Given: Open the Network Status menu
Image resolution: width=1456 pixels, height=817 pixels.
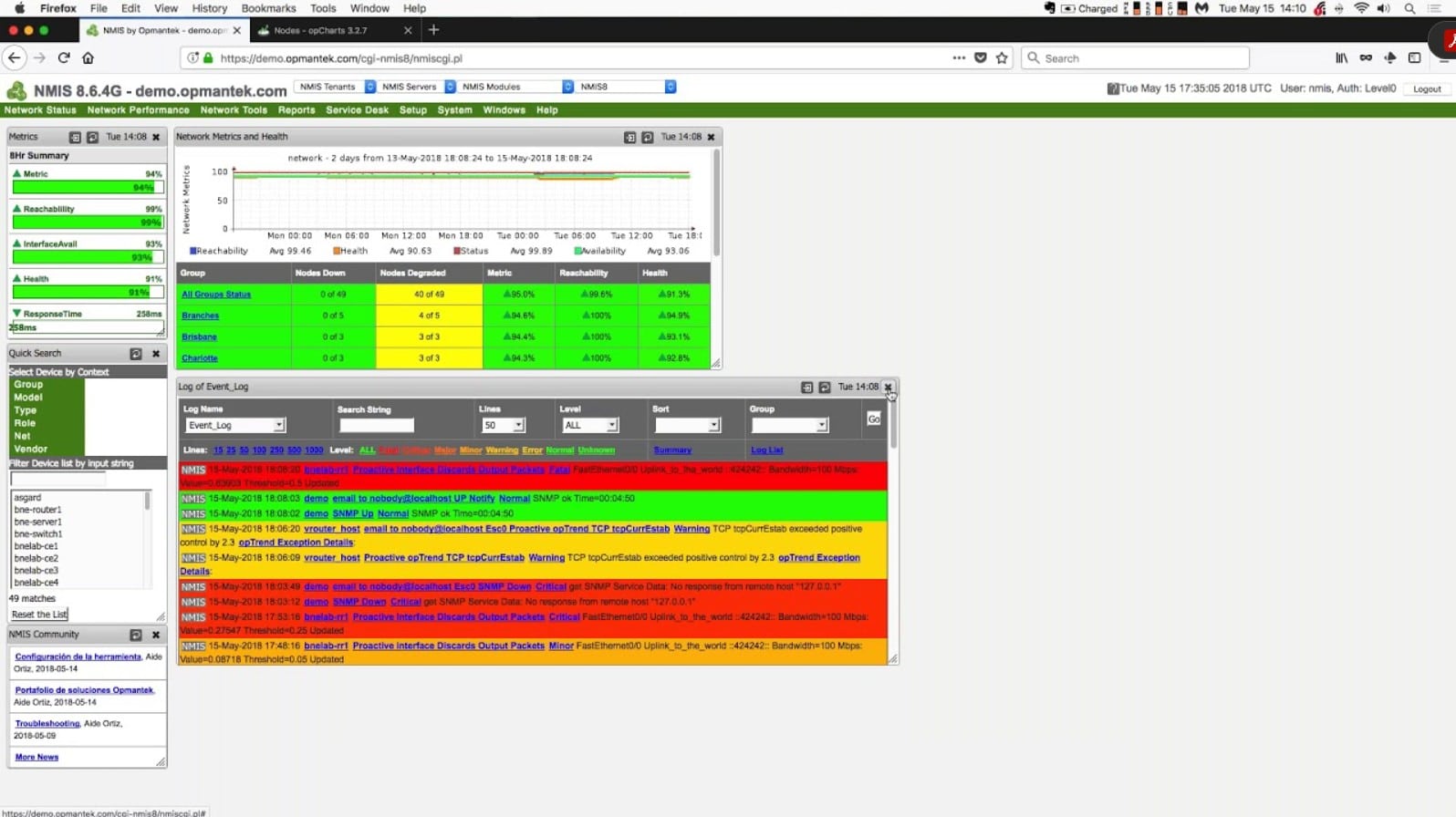Looking at the screenshot, I should (x=40, y=110).
